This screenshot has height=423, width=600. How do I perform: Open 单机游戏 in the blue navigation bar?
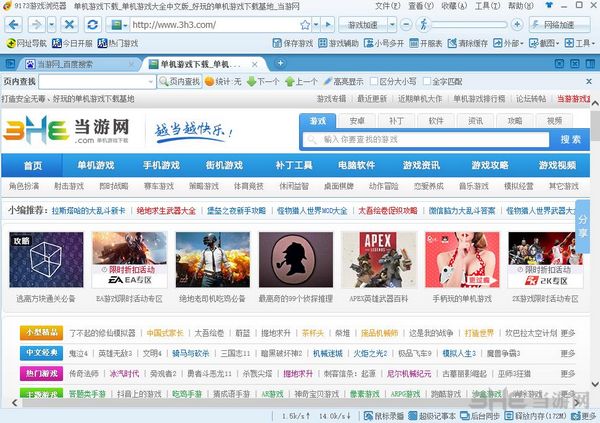pos(96,165)
